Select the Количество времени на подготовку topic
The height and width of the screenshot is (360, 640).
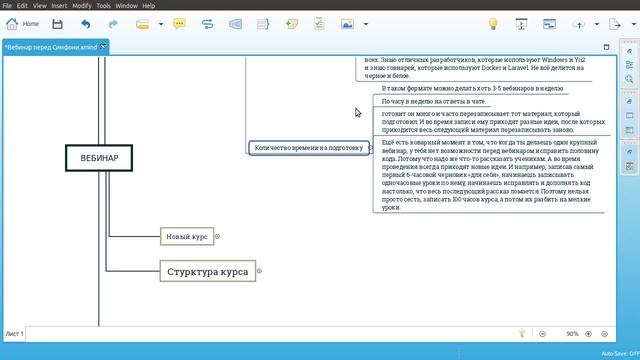[309, 148]
